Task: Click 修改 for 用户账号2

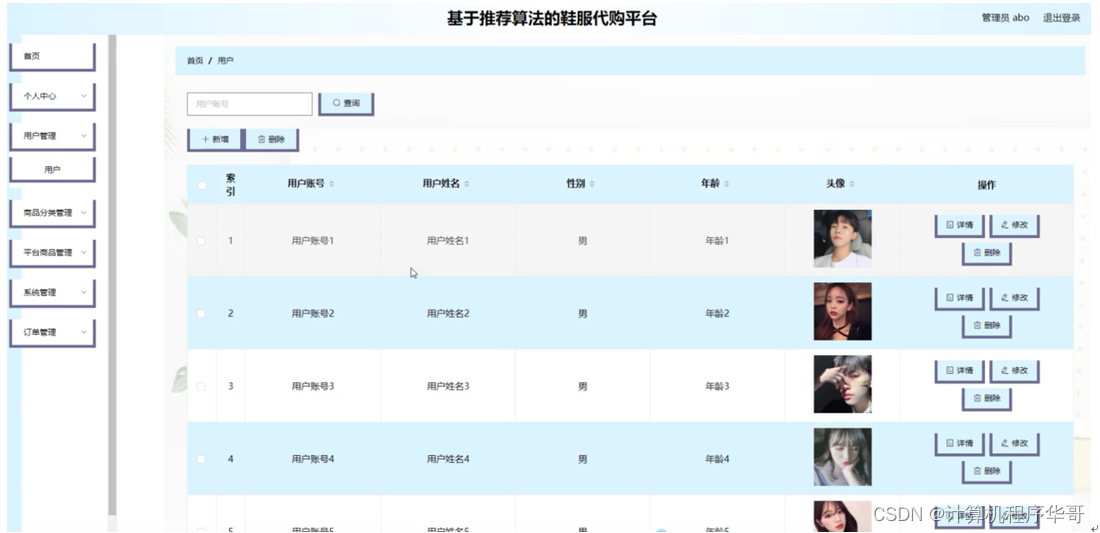Action: tap(1014, 298)
